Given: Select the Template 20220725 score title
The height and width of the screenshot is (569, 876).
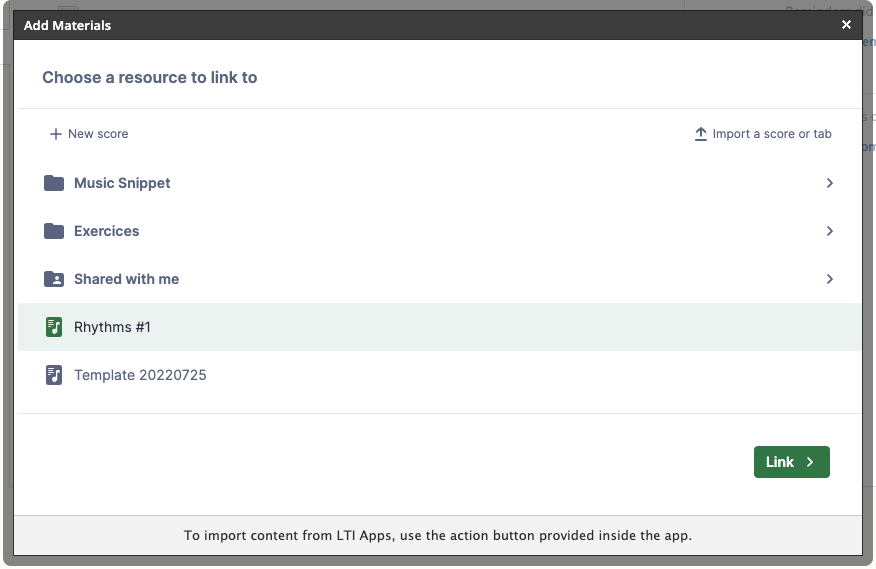Looking at the screenshot, I should click(140, 375).
